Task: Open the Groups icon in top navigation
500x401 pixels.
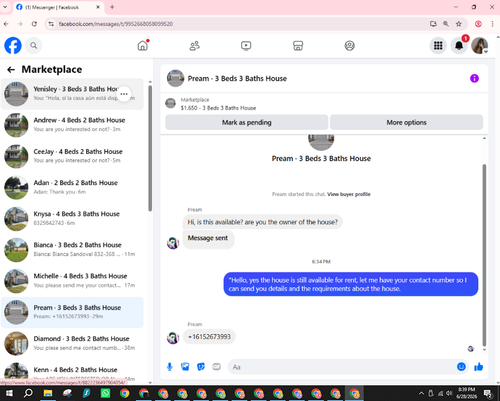Action: (349, 46)
